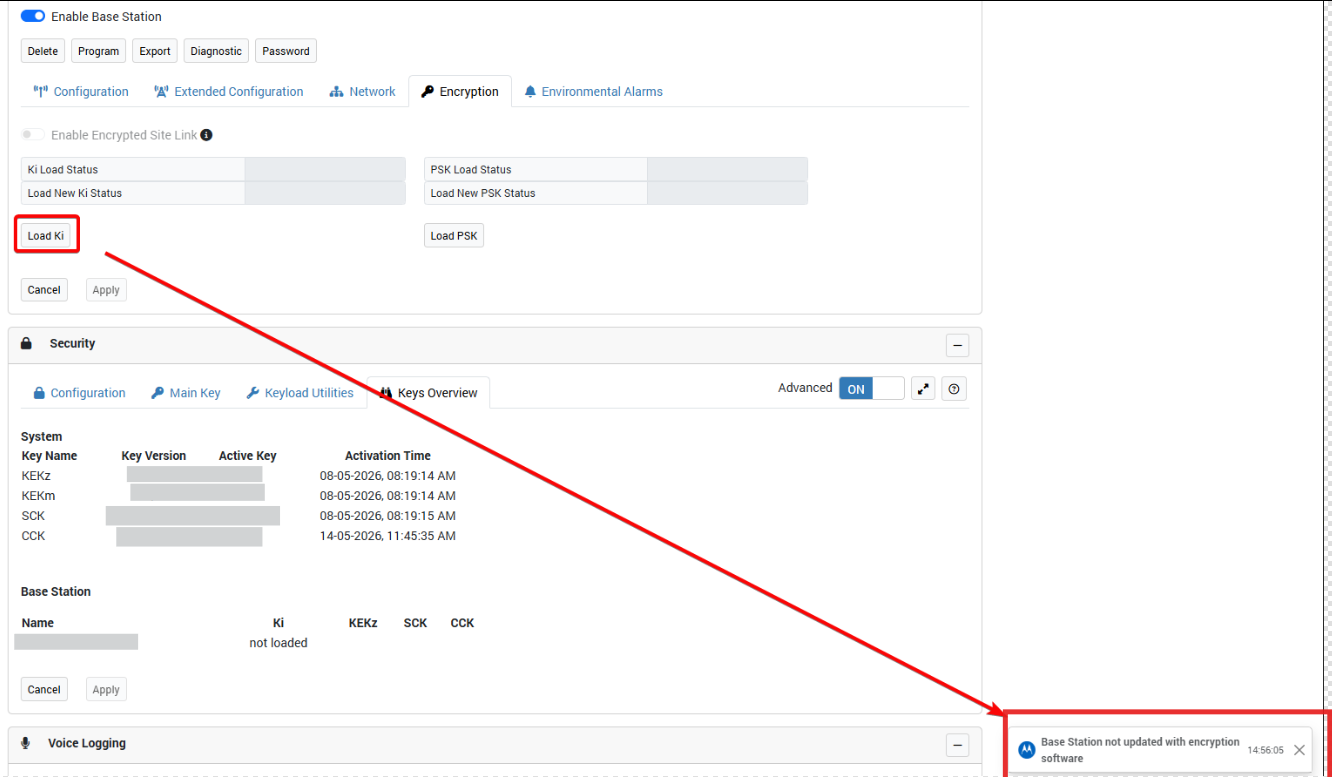The image size is (1332, 777).
Task: Click the notification message text
Action: tap(1140, 750)
